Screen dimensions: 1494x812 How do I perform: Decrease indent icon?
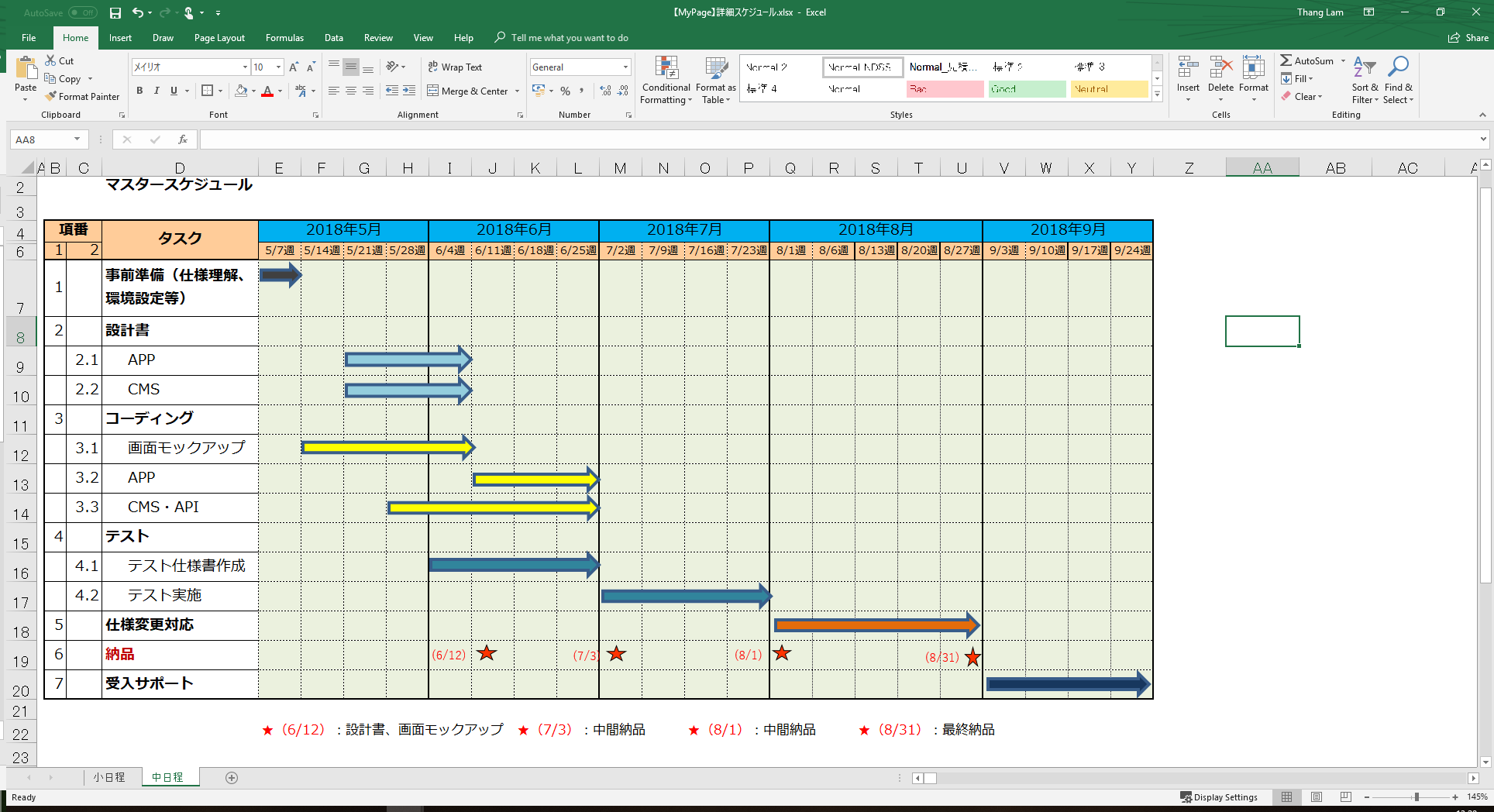coord(392,91)
